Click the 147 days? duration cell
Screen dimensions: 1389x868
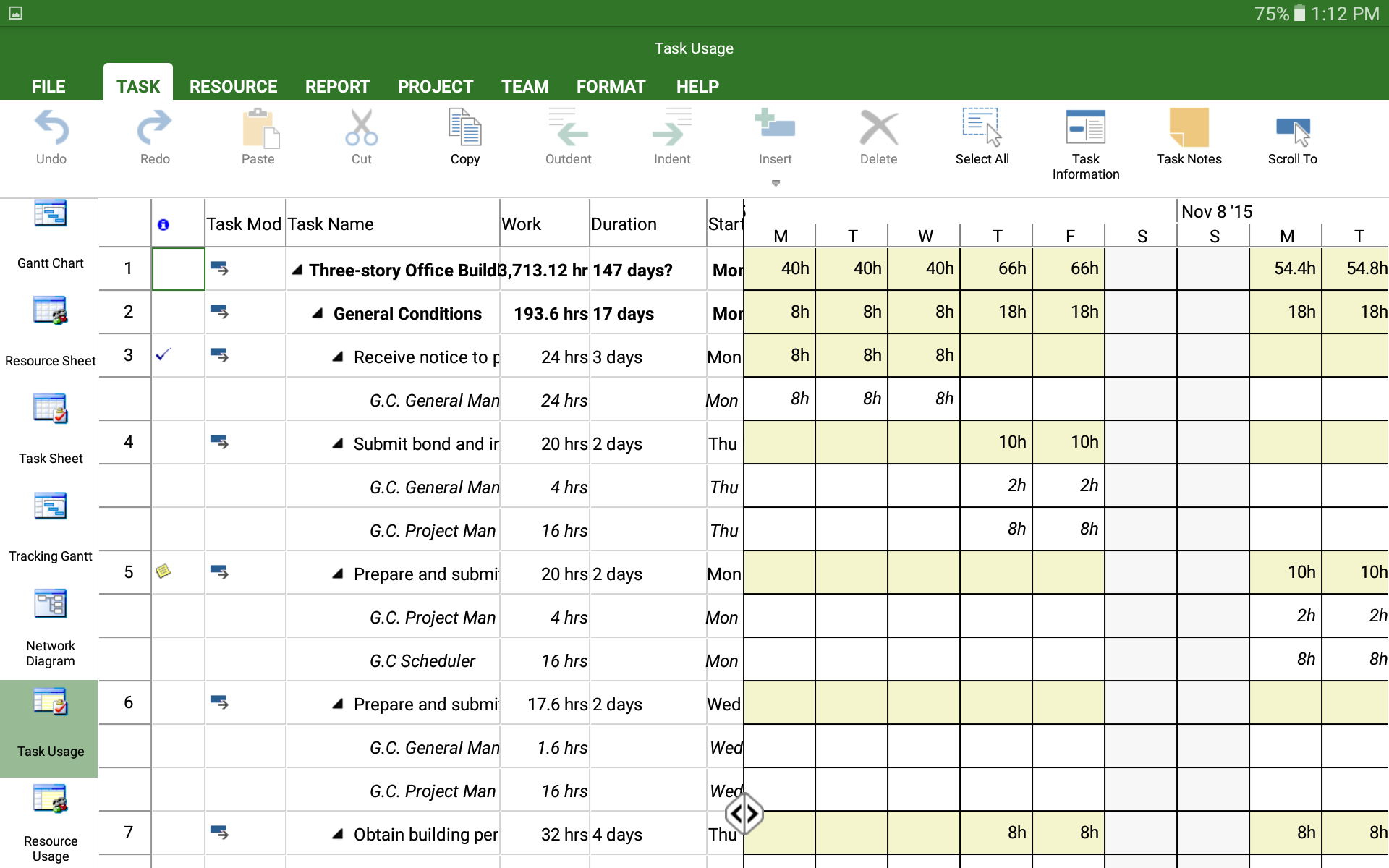(x=648, y=270)
